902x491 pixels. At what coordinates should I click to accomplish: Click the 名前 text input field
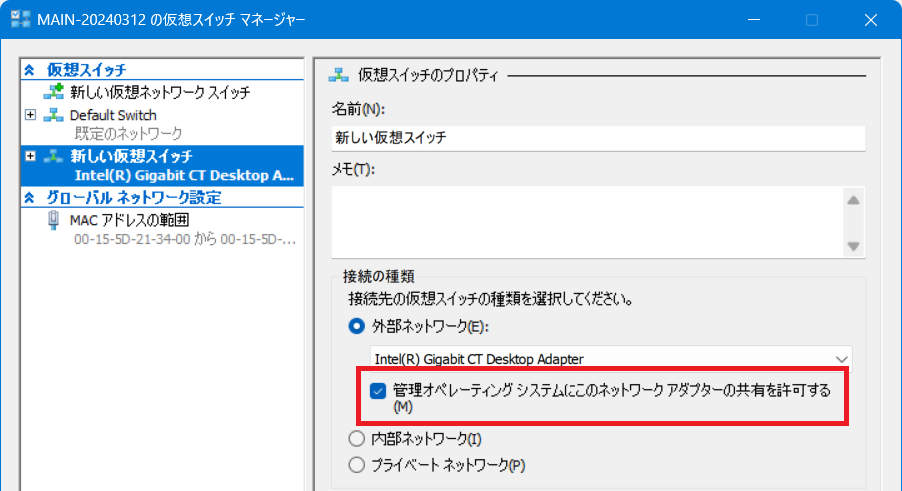click(593, 137)
